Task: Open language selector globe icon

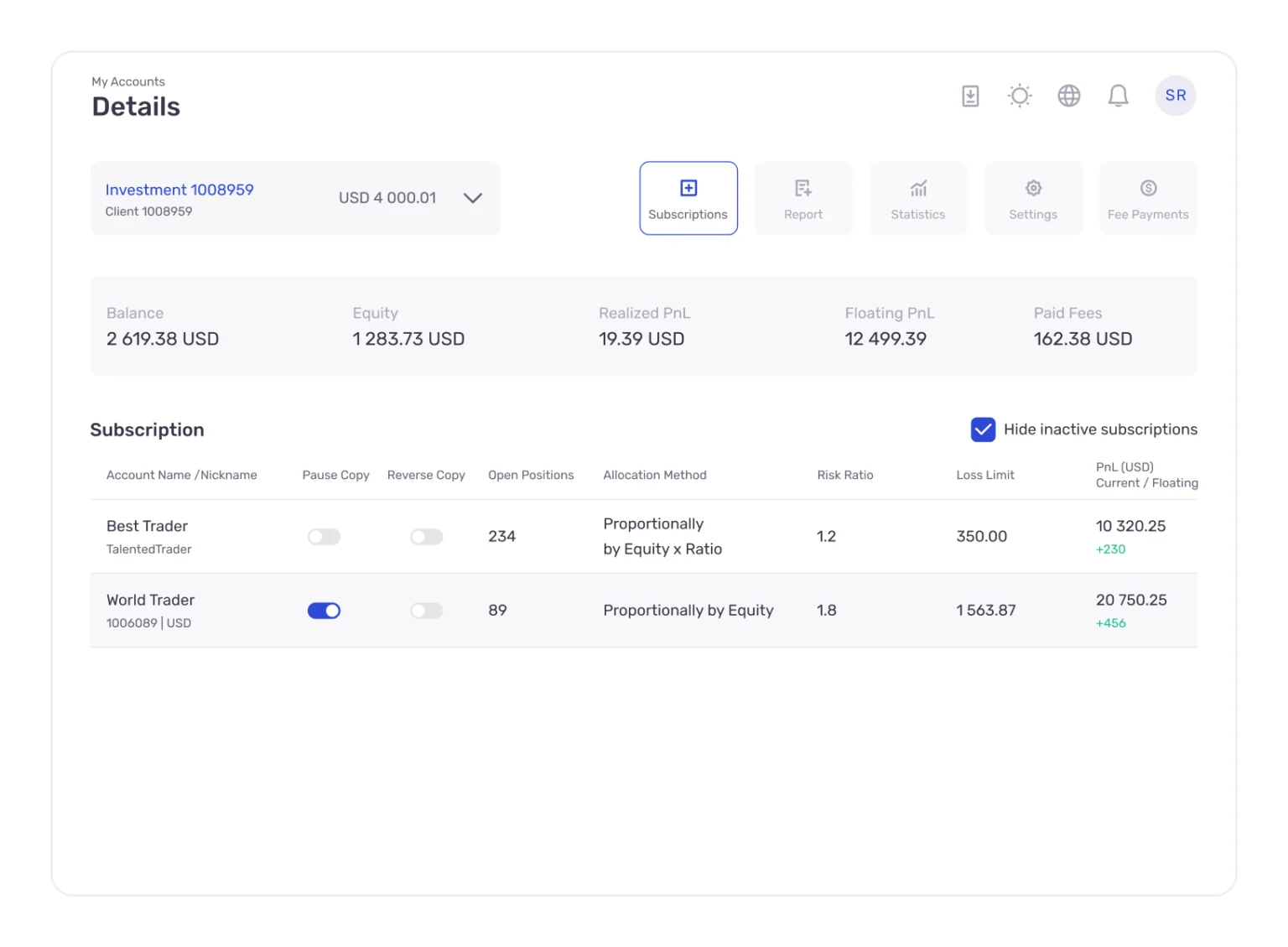Action: (x=1069, y=96)
